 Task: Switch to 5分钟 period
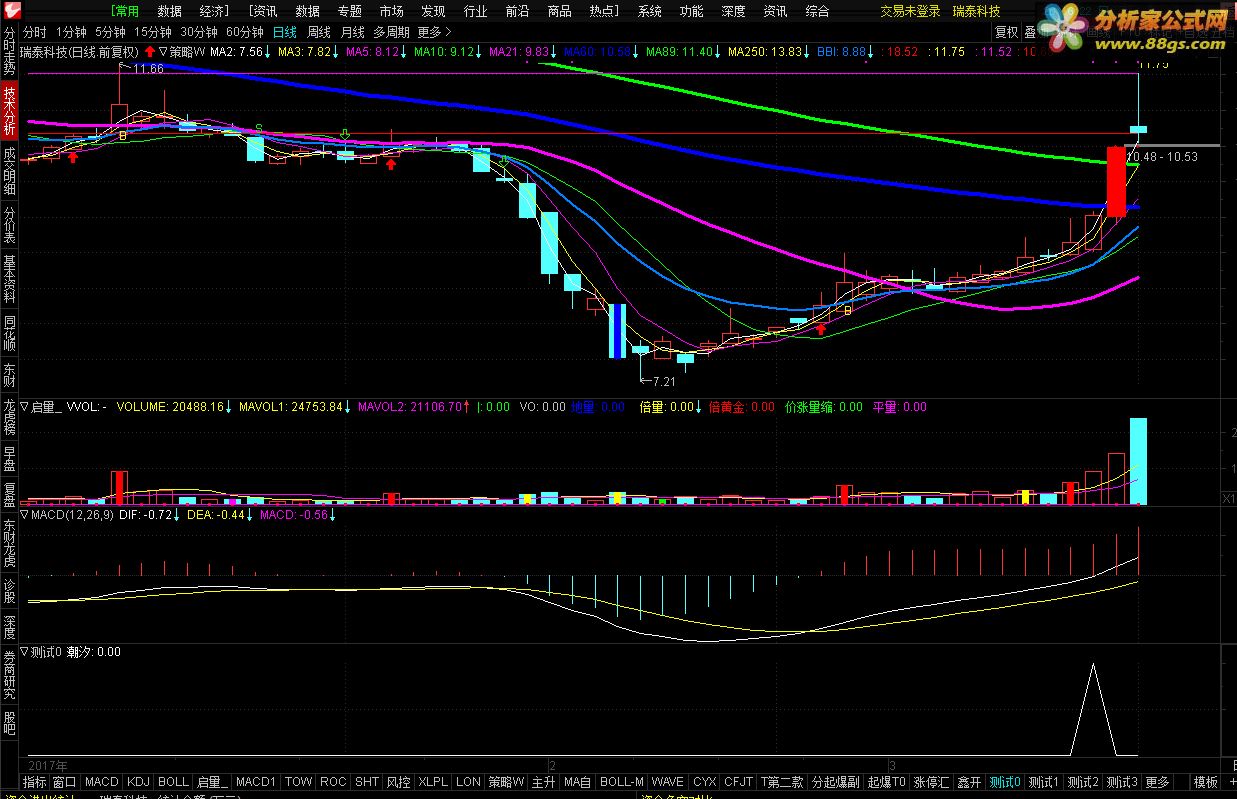pyautogui.click(x=111, y=32)
